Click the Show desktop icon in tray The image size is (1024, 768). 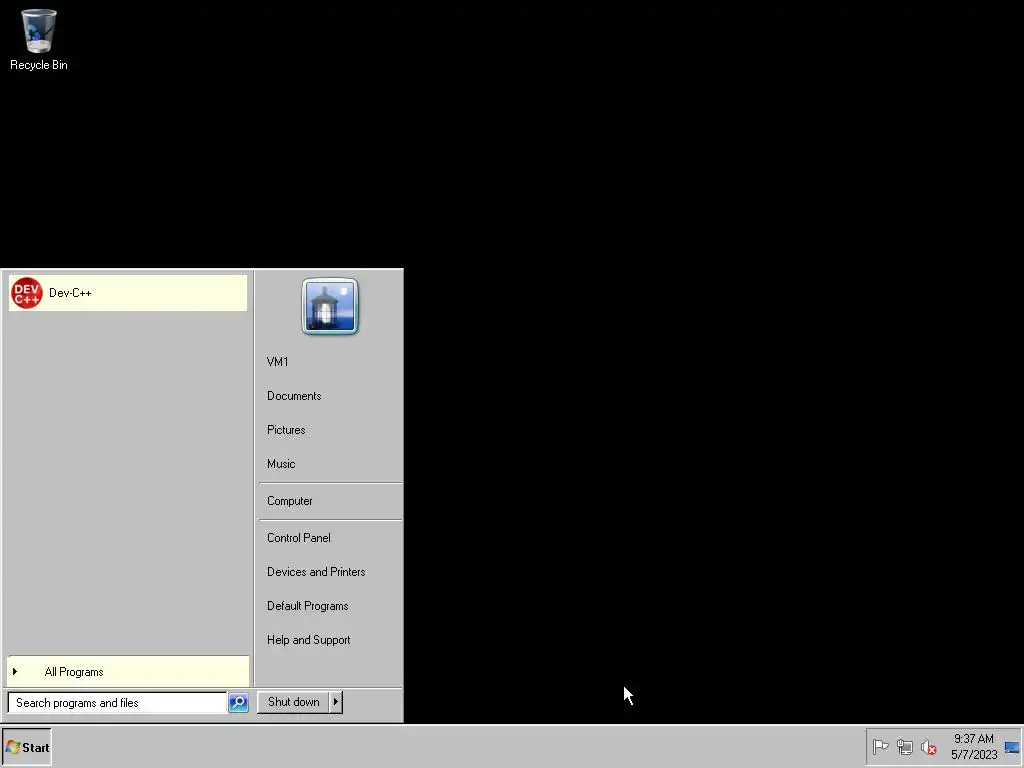coord(1012,747)
